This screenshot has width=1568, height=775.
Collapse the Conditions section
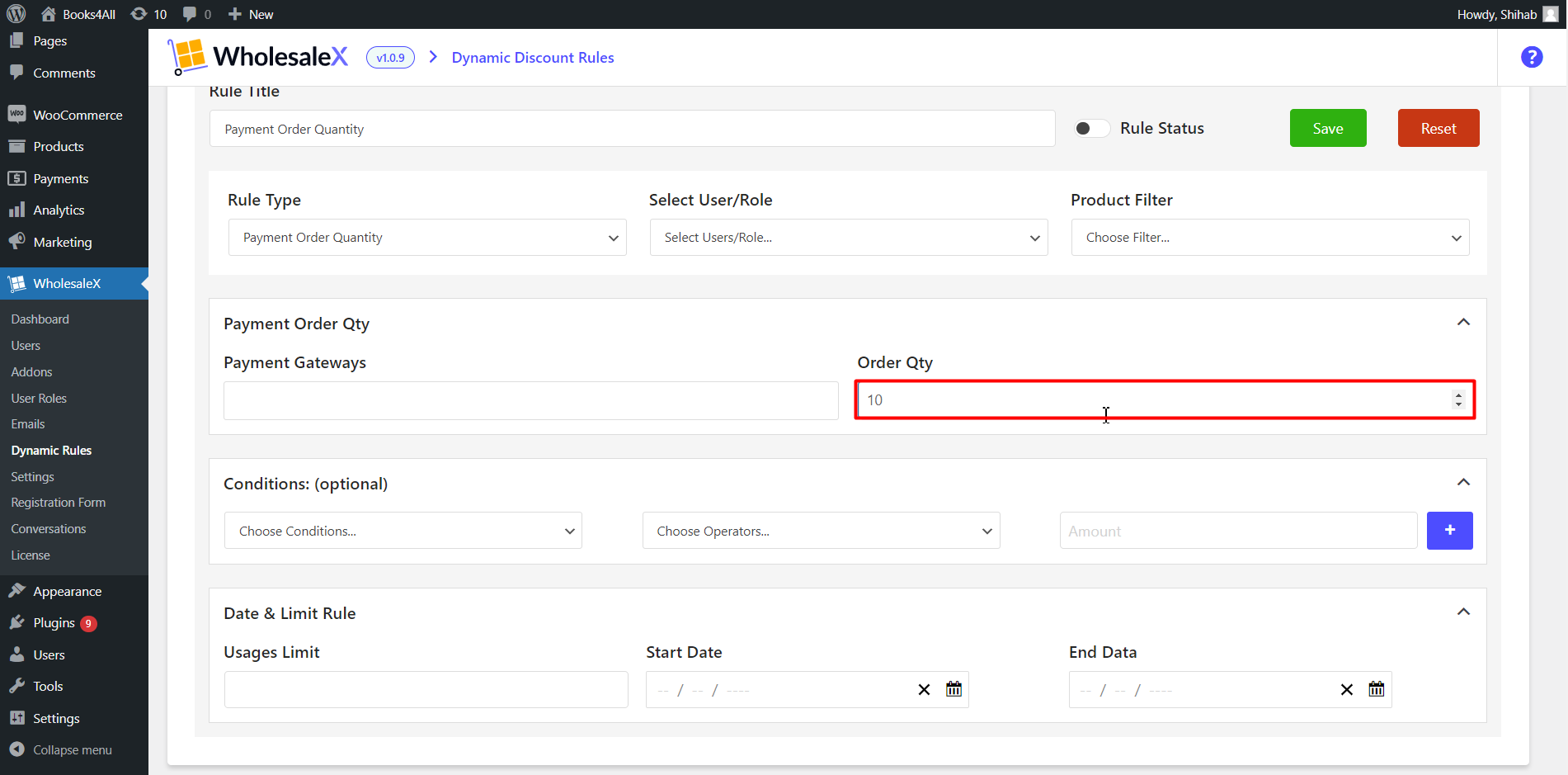[x=1463, y=483]
